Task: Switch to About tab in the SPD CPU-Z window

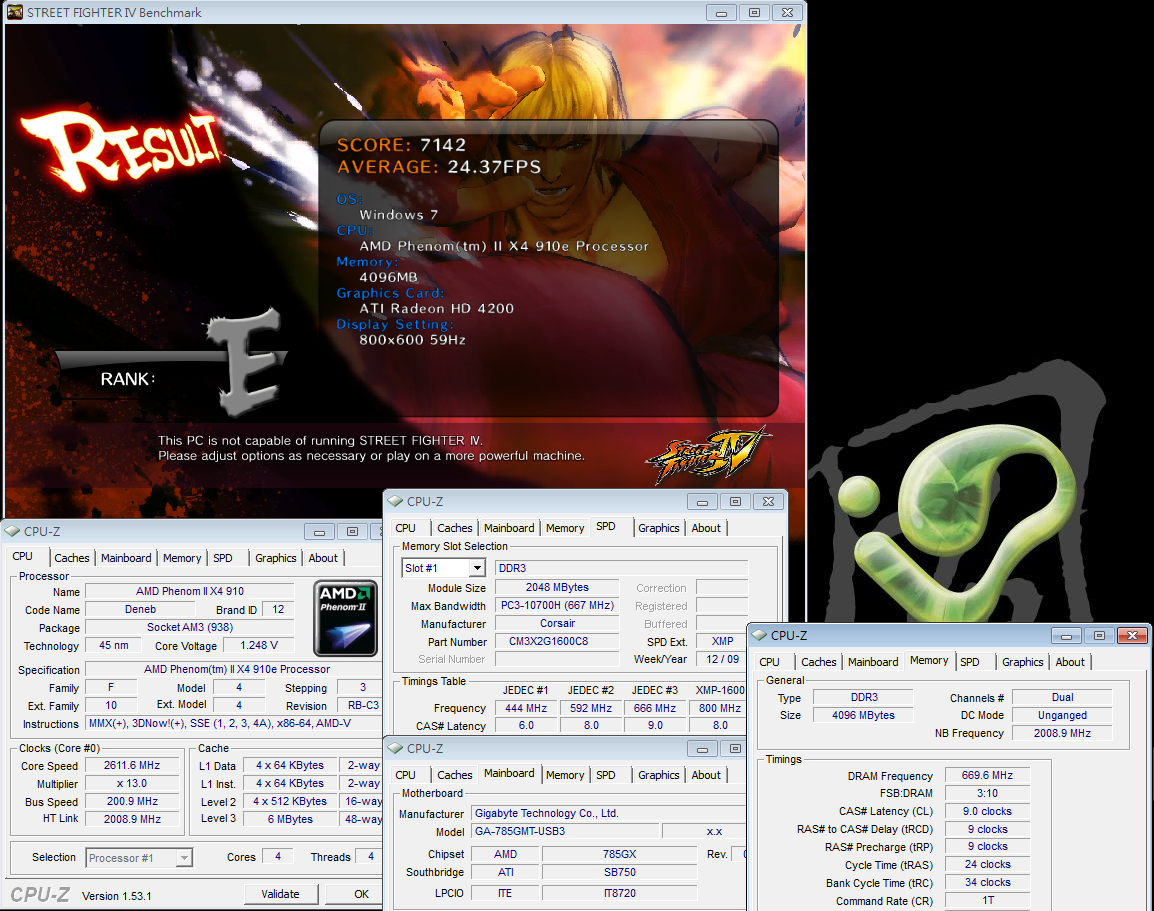Action: point(706,528)
